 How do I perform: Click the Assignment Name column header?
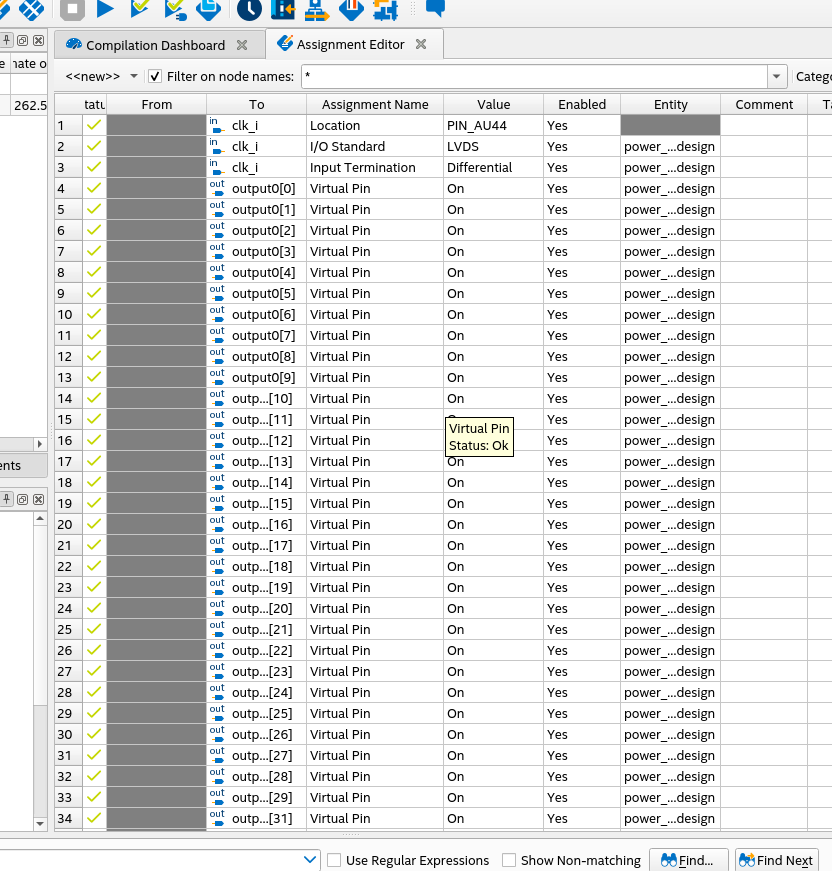pyautogui.click(x=375, y=104)
